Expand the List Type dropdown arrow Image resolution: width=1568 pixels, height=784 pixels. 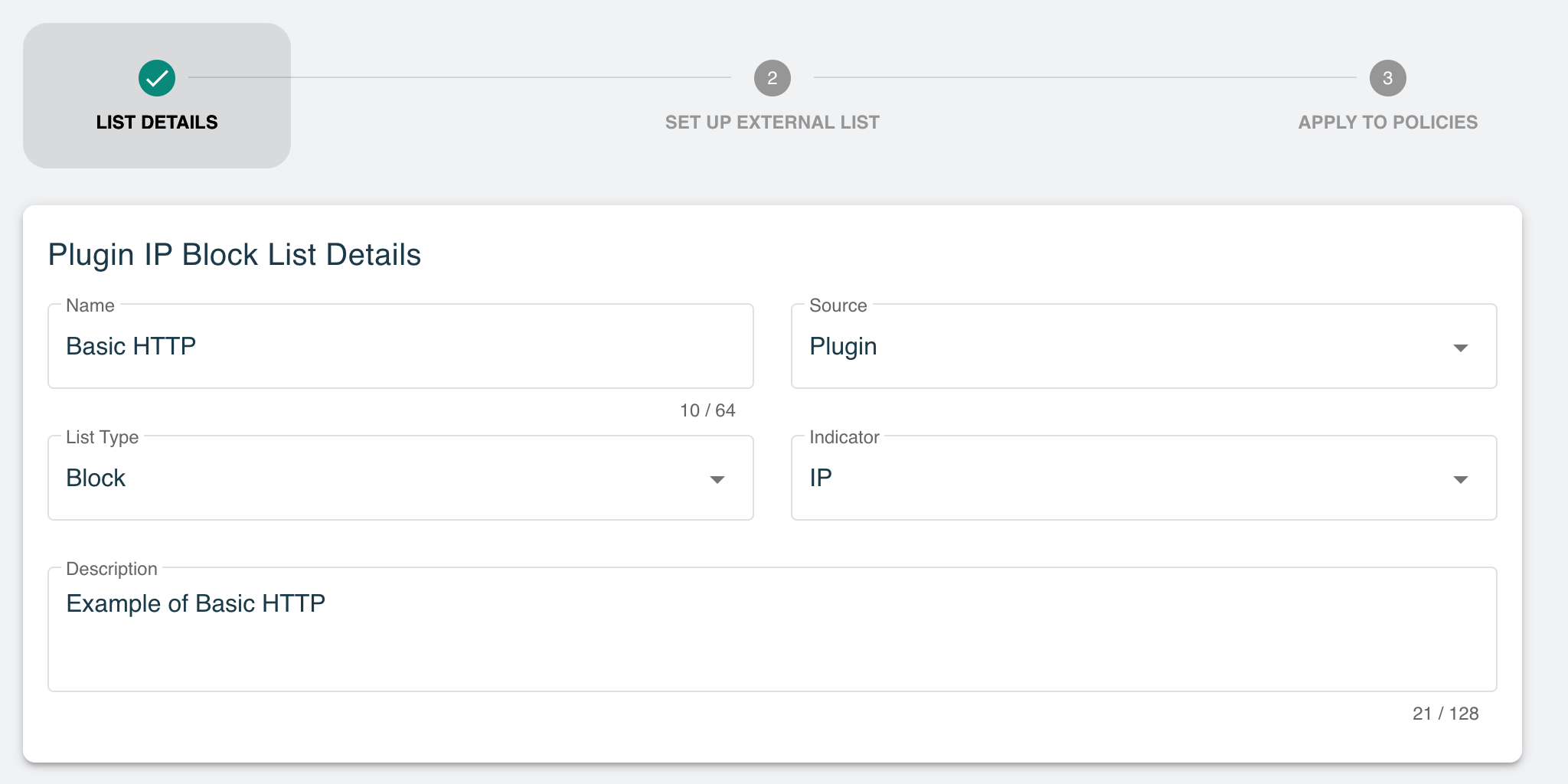click(x=717, y=479)
